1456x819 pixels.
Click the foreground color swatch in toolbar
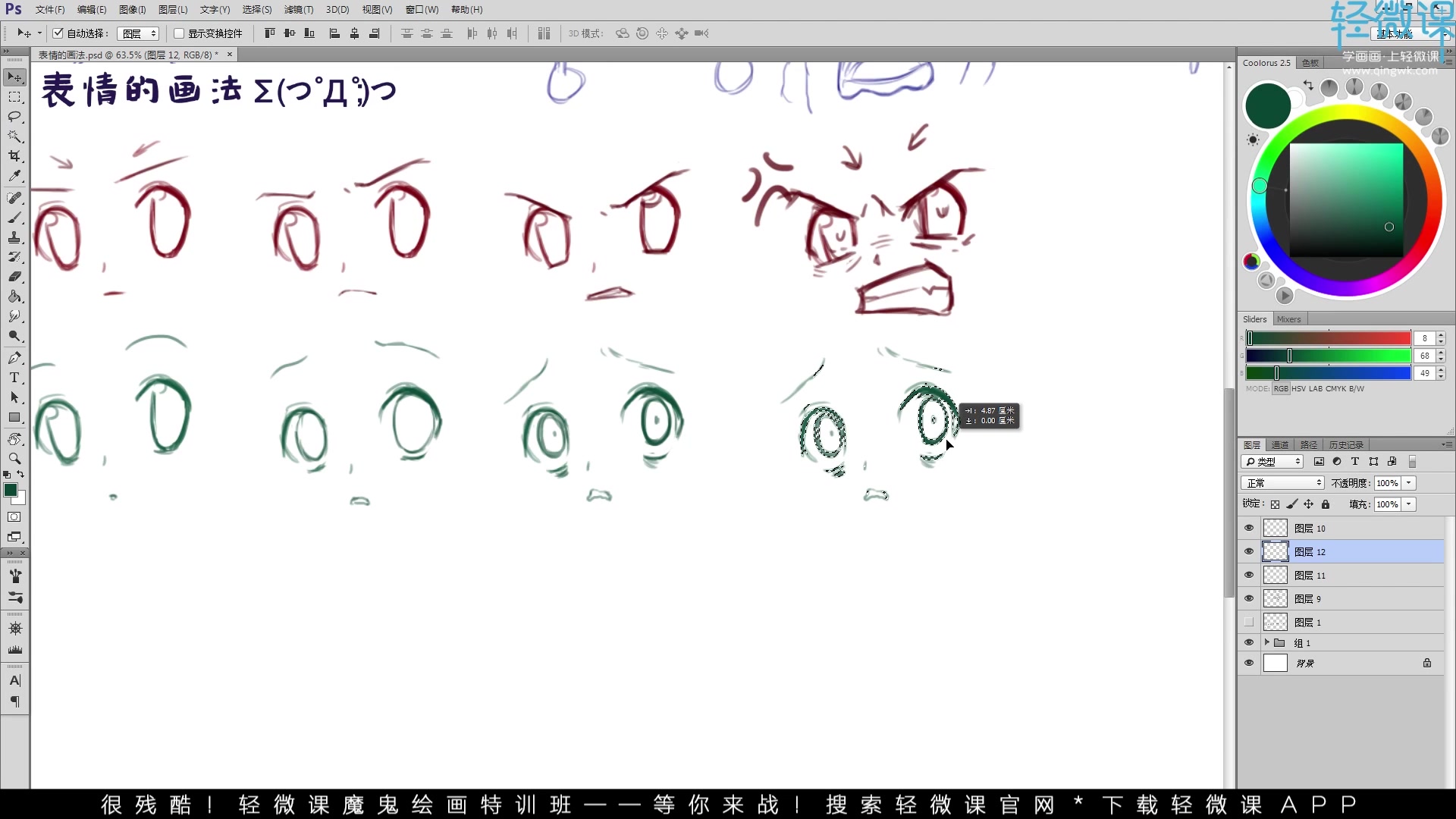11,490
